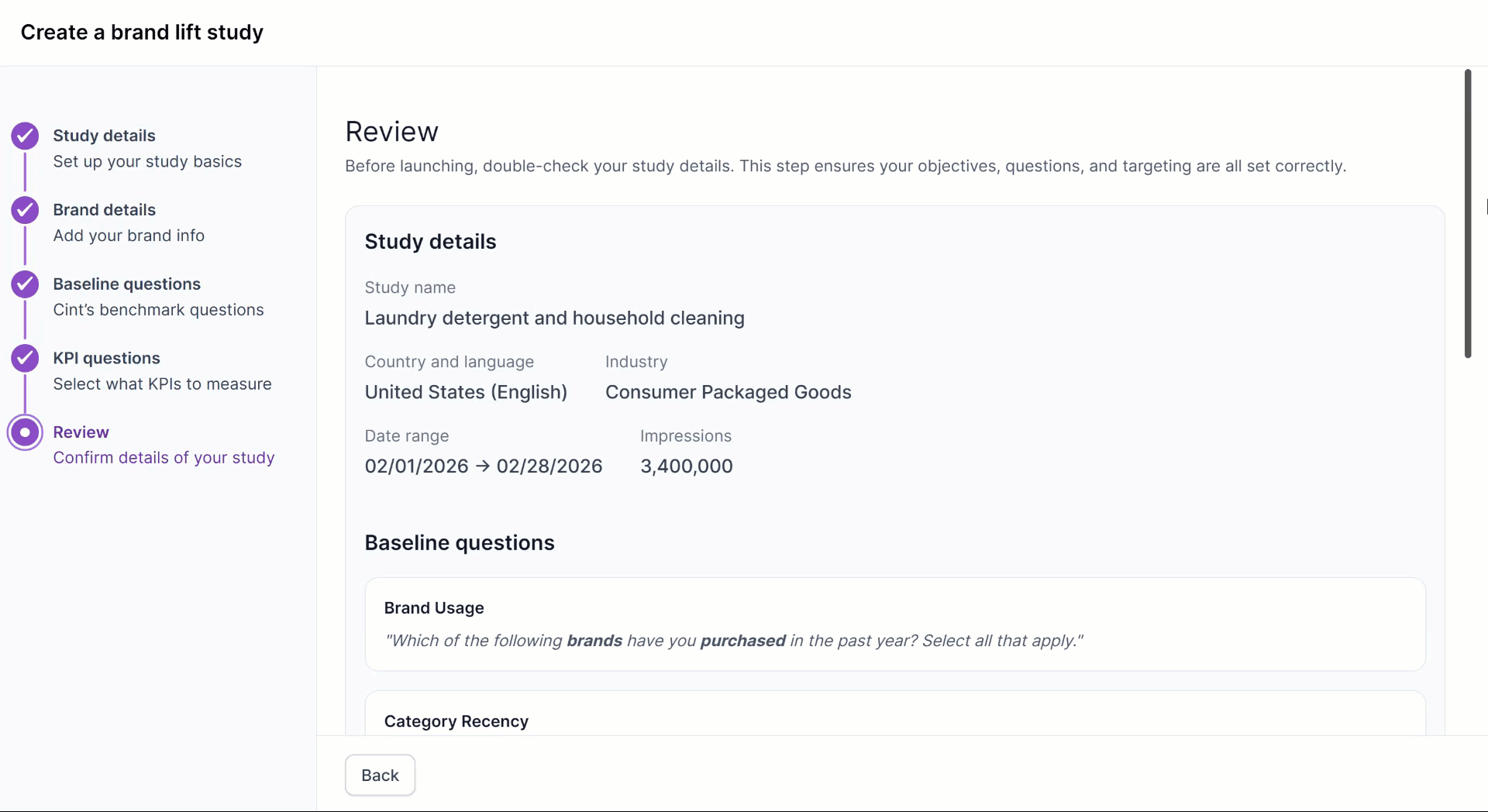1488x812 pixels.
Task: Click the date range value
Action: (483, 466)
